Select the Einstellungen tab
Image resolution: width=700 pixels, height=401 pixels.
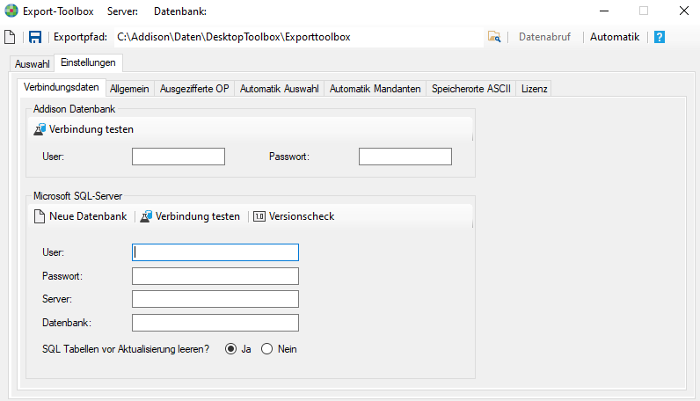88,63
